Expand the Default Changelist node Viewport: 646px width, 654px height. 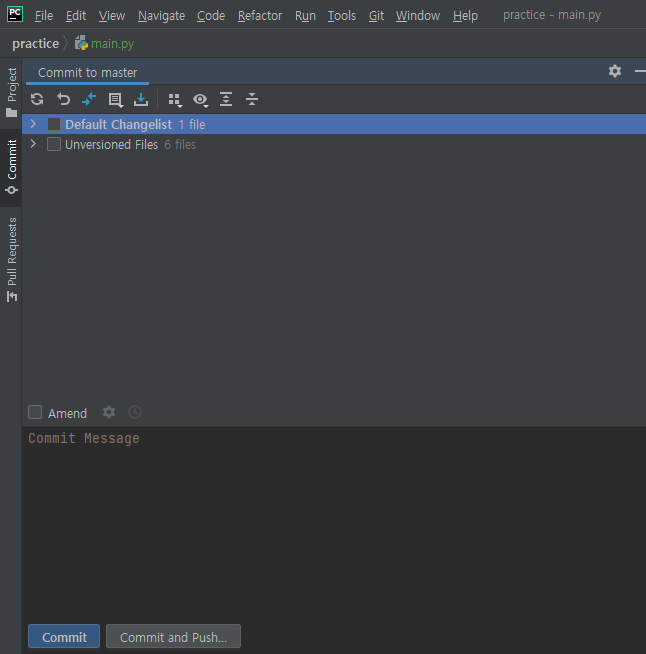33,123
